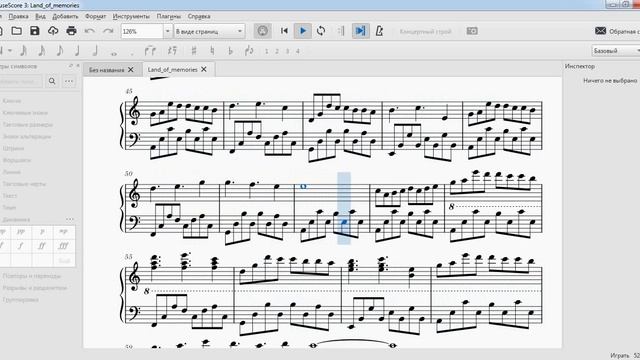Save the score with floppy icon

tap(35, 31)
